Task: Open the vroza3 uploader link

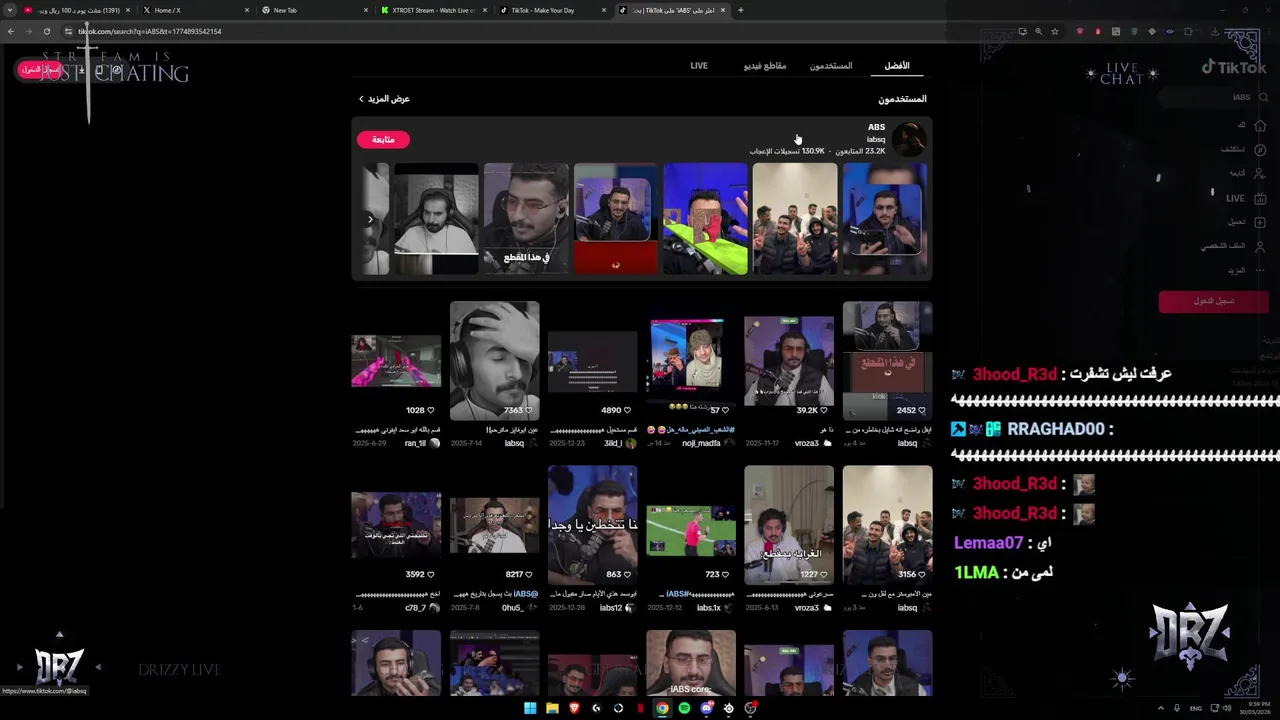Action: (806, 443)
